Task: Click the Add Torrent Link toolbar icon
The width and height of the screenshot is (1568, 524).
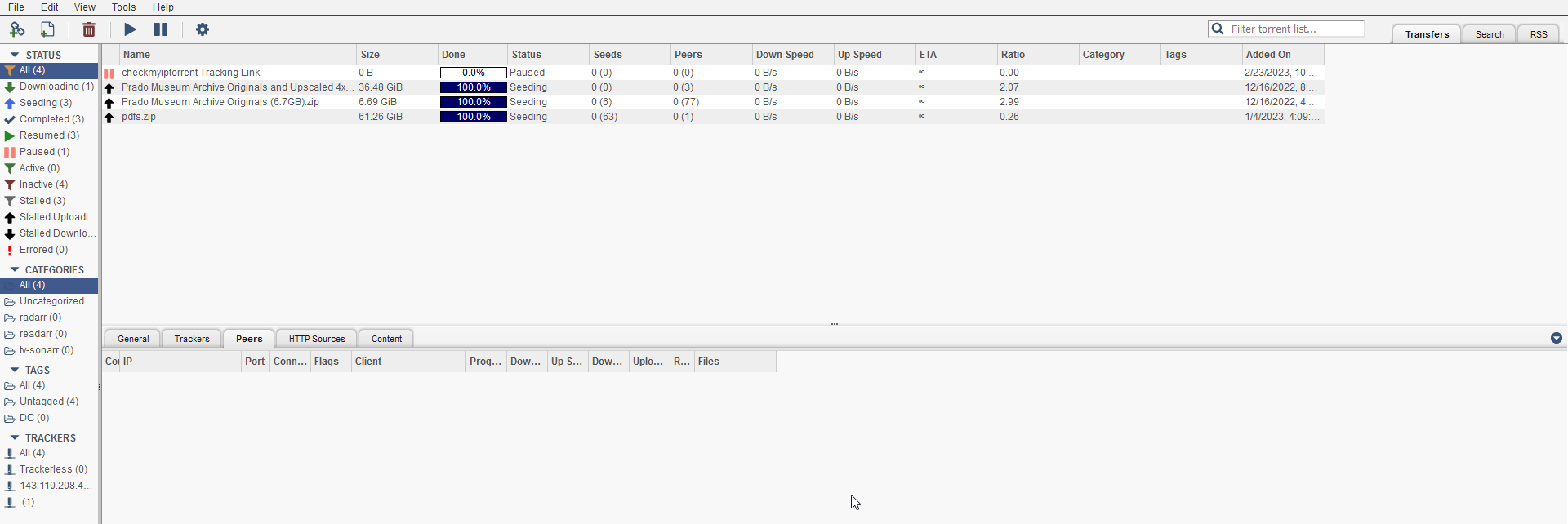Action: tap(16, 29)
